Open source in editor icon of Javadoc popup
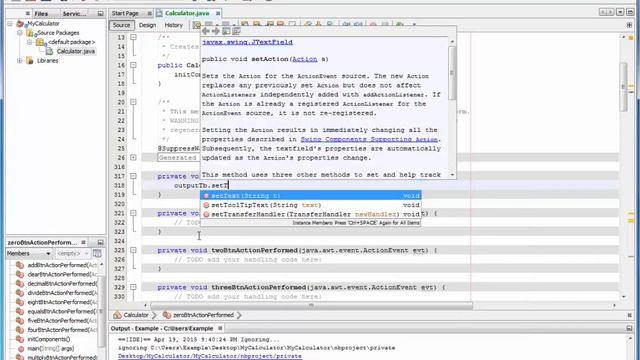 [236, 31]
